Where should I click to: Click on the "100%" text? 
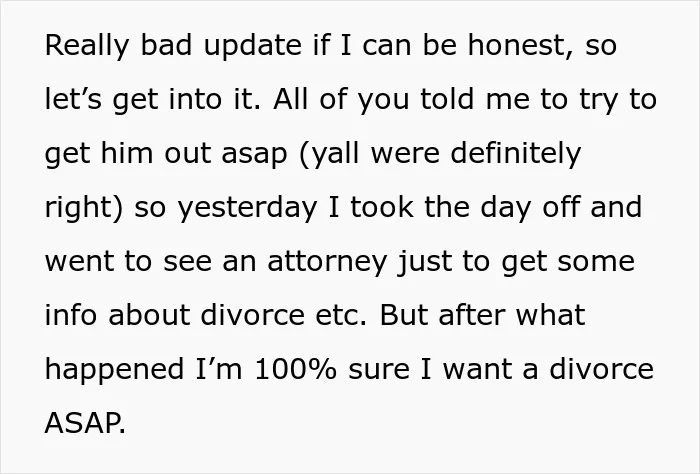295,370
